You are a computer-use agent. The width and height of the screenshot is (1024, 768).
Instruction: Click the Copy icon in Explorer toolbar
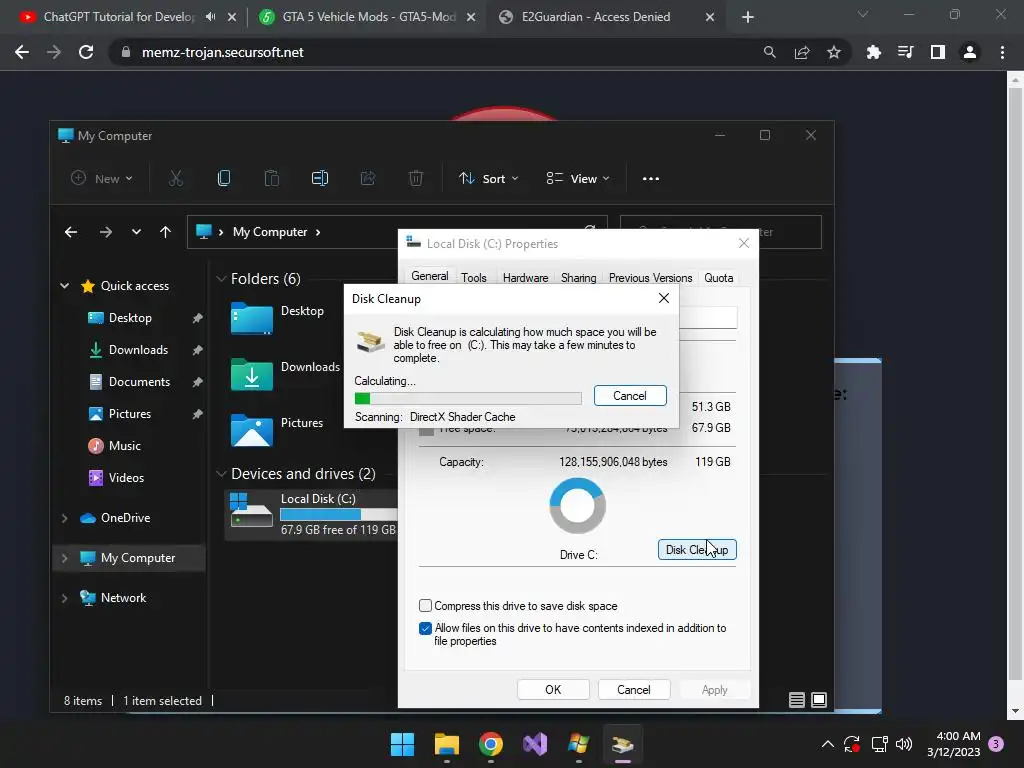(223, 178)
